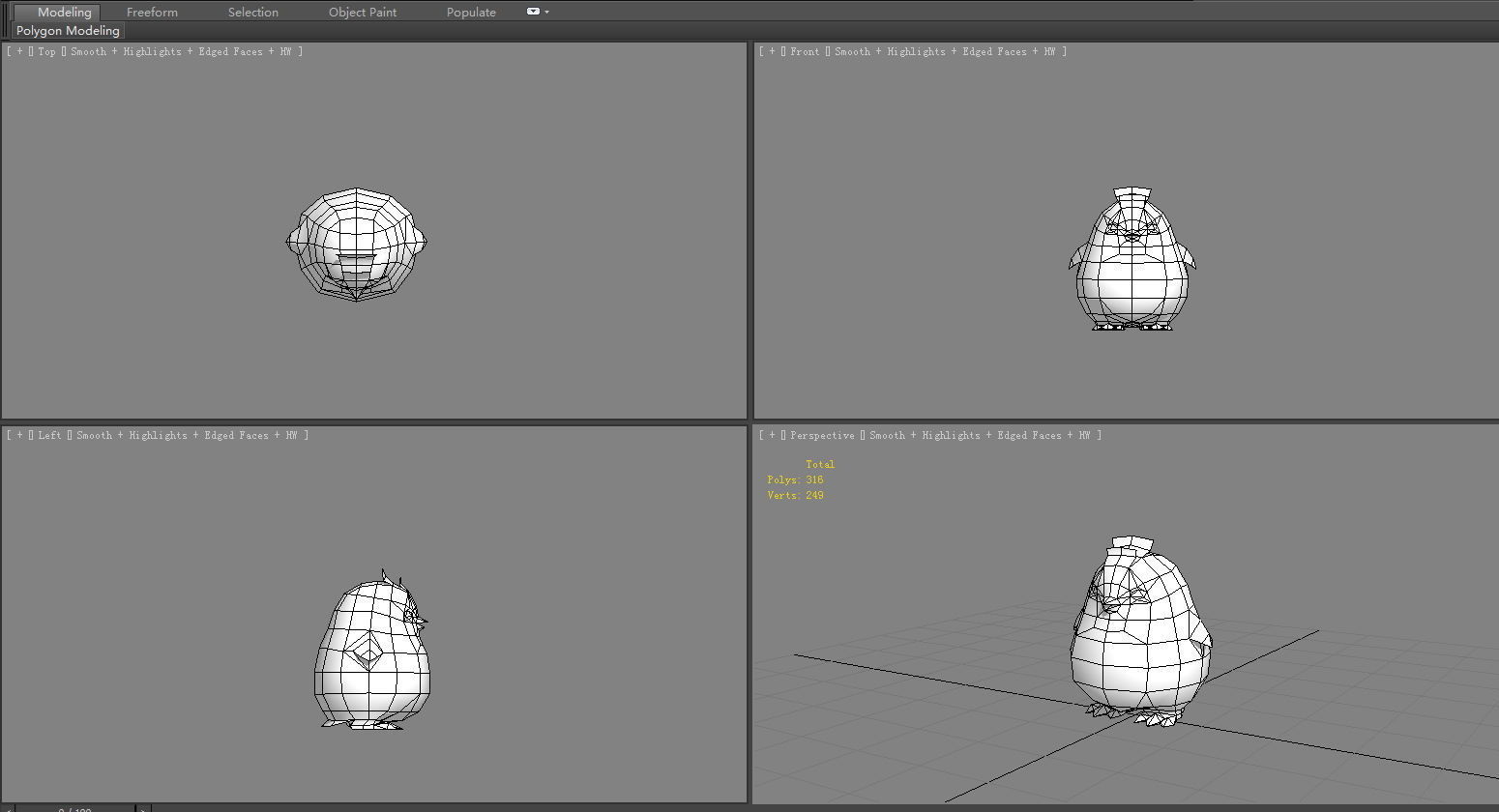Click the yellow 'Total' statistics heading
The height and width of the screenshot is (812, 1499).
[820, 464]
